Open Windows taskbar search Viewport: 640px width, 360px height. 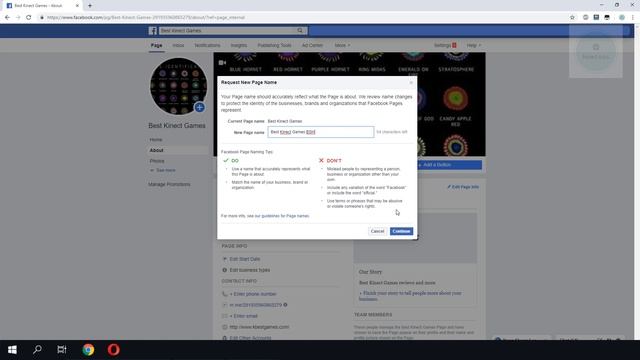(x=37, y=350)
